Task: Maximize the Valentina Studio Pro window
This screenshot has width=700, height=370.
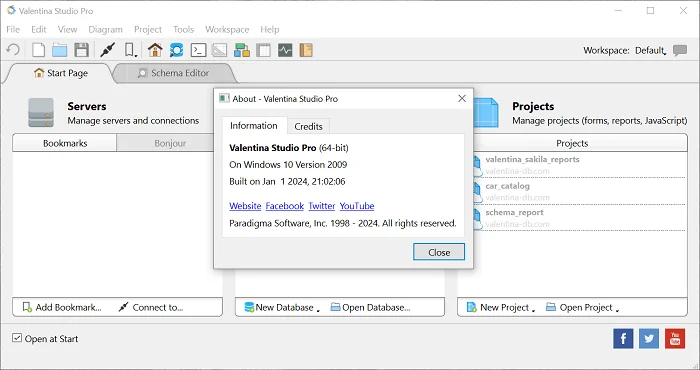Action: point(650,11)
